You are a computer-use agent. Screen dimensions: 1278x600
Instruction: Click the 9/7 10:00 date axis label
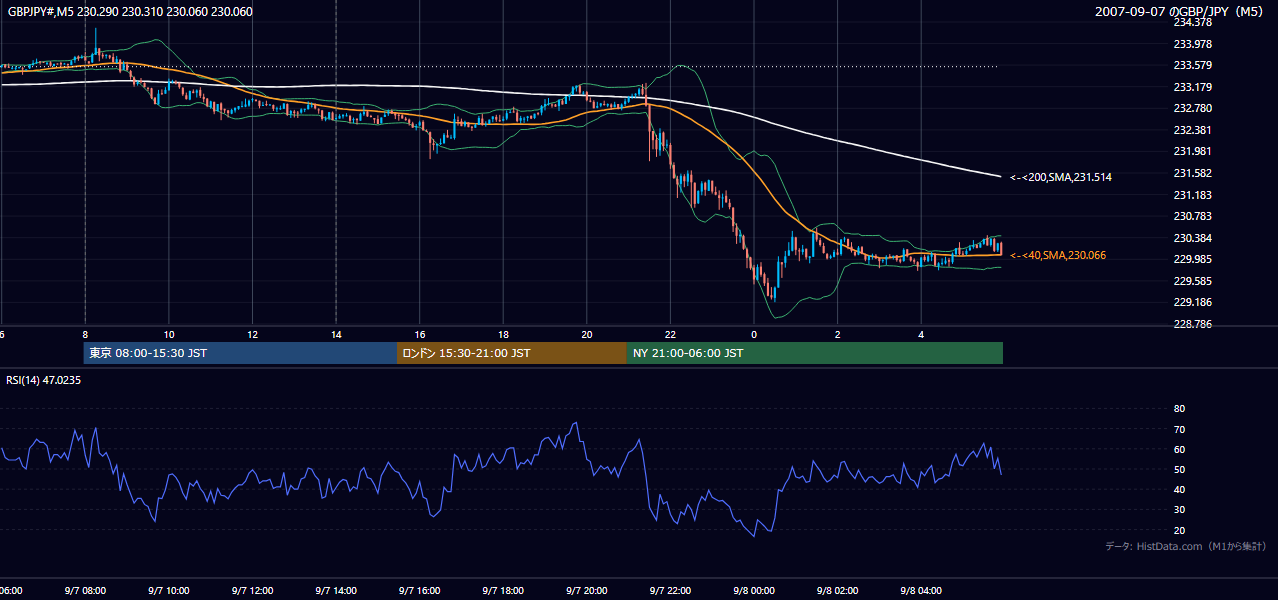168,591
